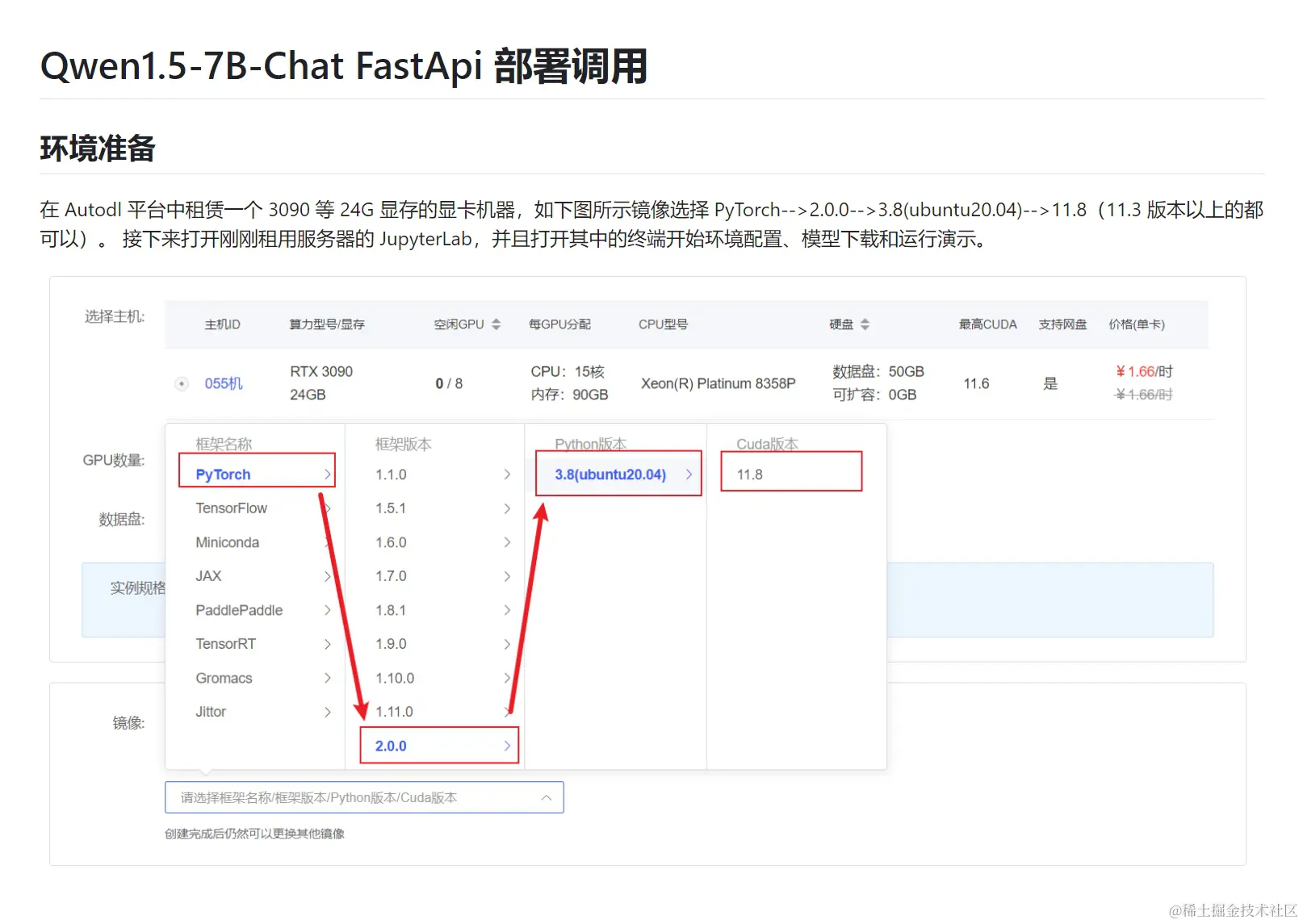
Task: Choose PyTorch in the framework name list
Action: pos(256,475)
